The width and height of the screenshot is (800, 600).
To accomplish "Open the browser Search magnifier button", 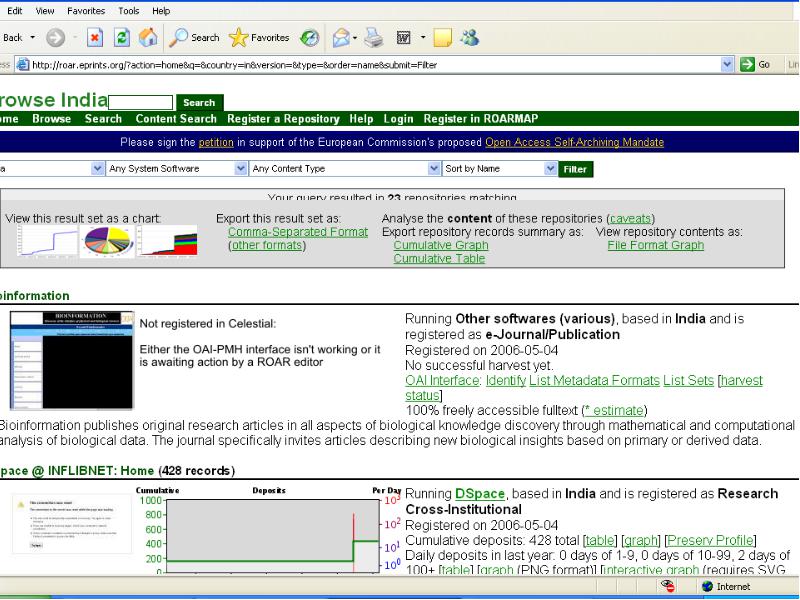I will click(194, 37).
